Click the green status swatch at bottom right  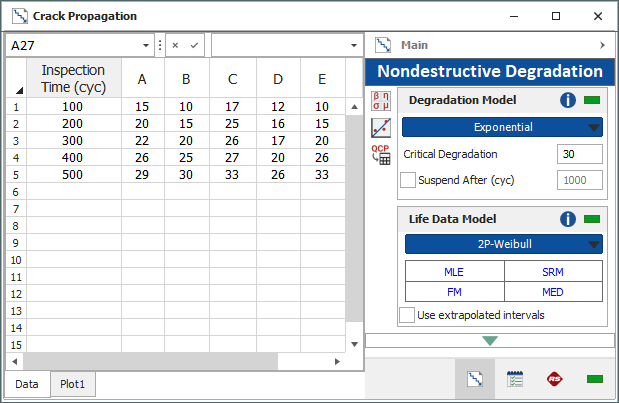point(595,379)
